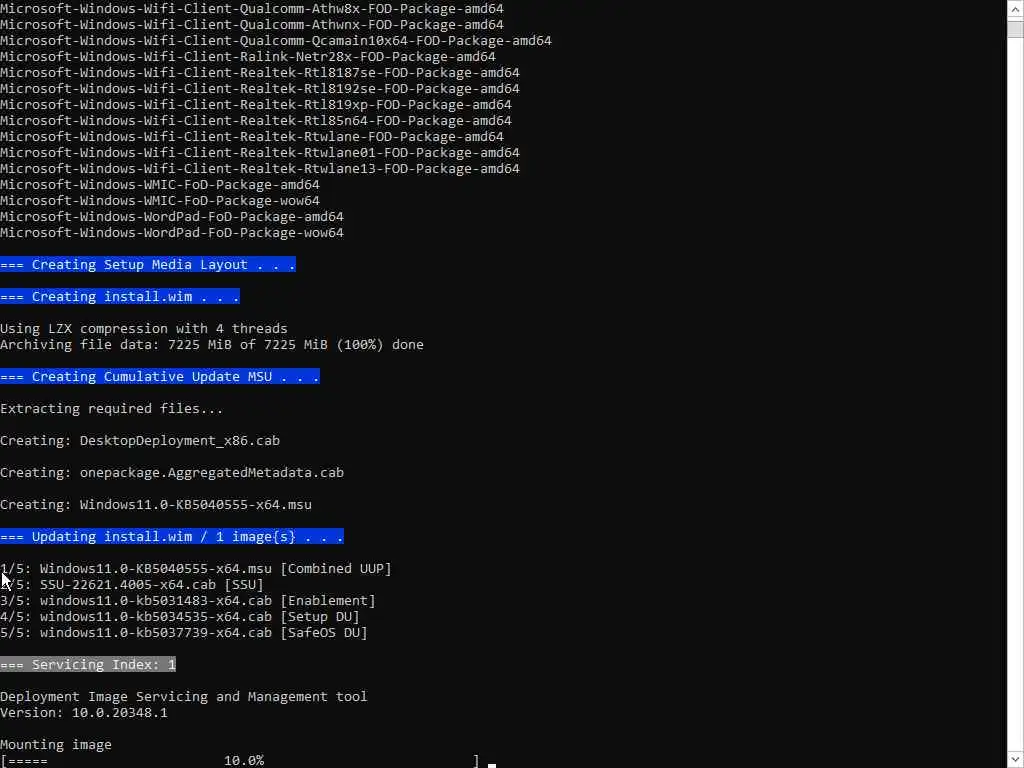Image resolution: width=1024 pixels, height=768 pixels.
Task: Click the Realtek-Rtwlane-FOD-Package line
Action: pos(251,136)
